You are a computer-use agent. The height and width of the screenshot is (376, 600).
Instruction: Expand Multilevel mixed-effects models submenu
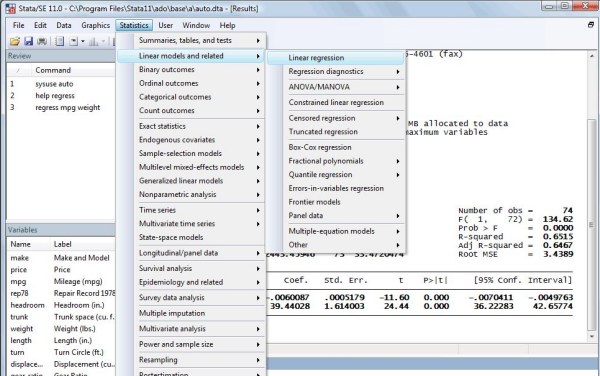(191, 167)
